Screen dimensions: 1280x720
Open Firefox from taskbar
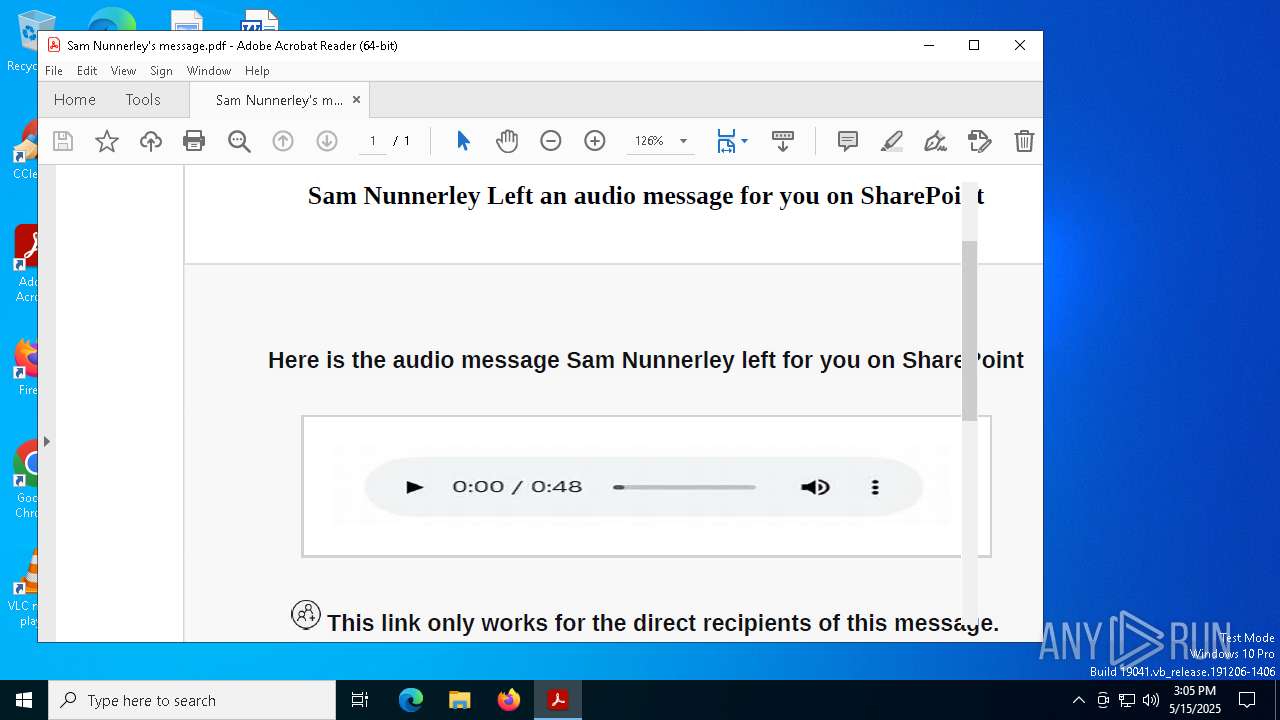click(x=509, y=700)
